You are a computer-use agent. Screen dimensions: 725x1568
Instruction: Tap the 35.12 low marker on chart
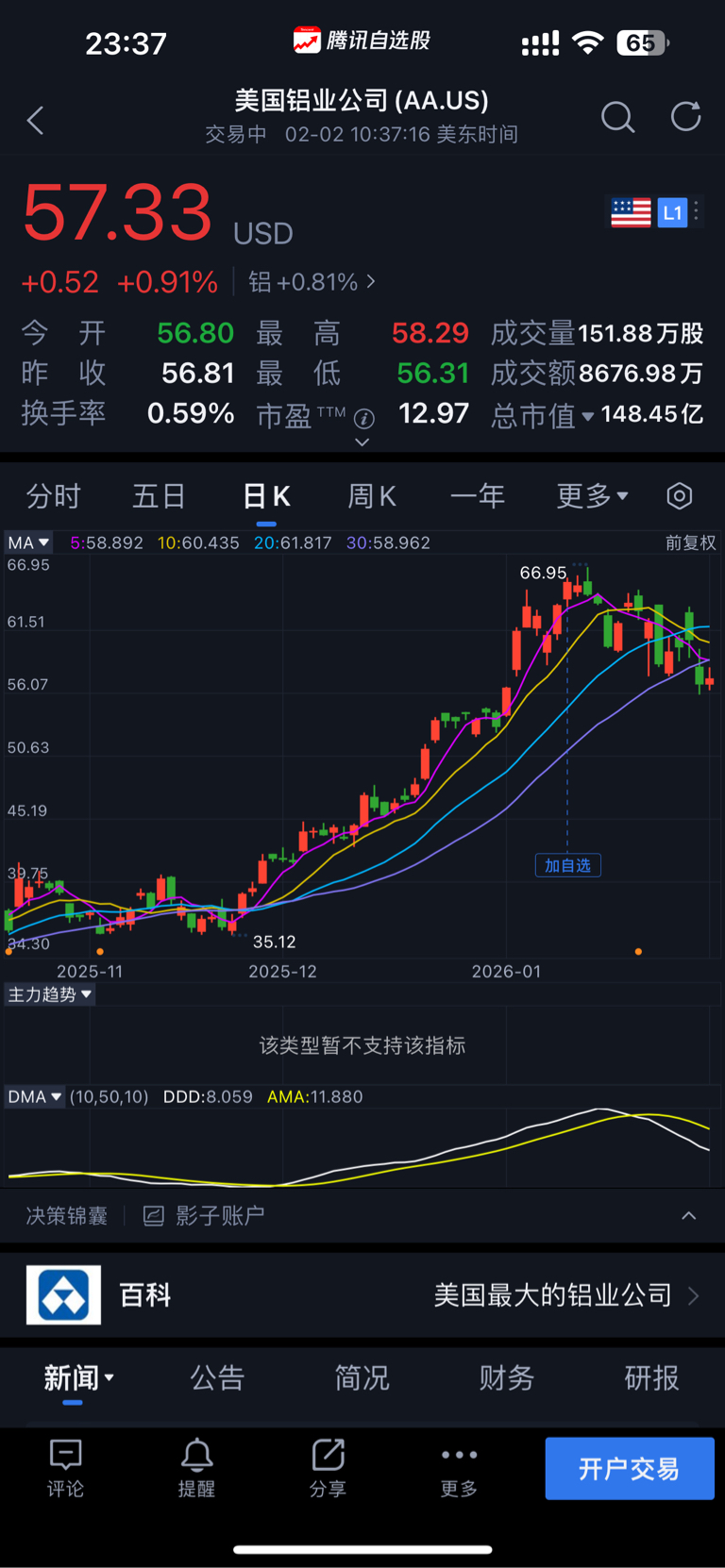pyautogui.click(x=274, y=942)
